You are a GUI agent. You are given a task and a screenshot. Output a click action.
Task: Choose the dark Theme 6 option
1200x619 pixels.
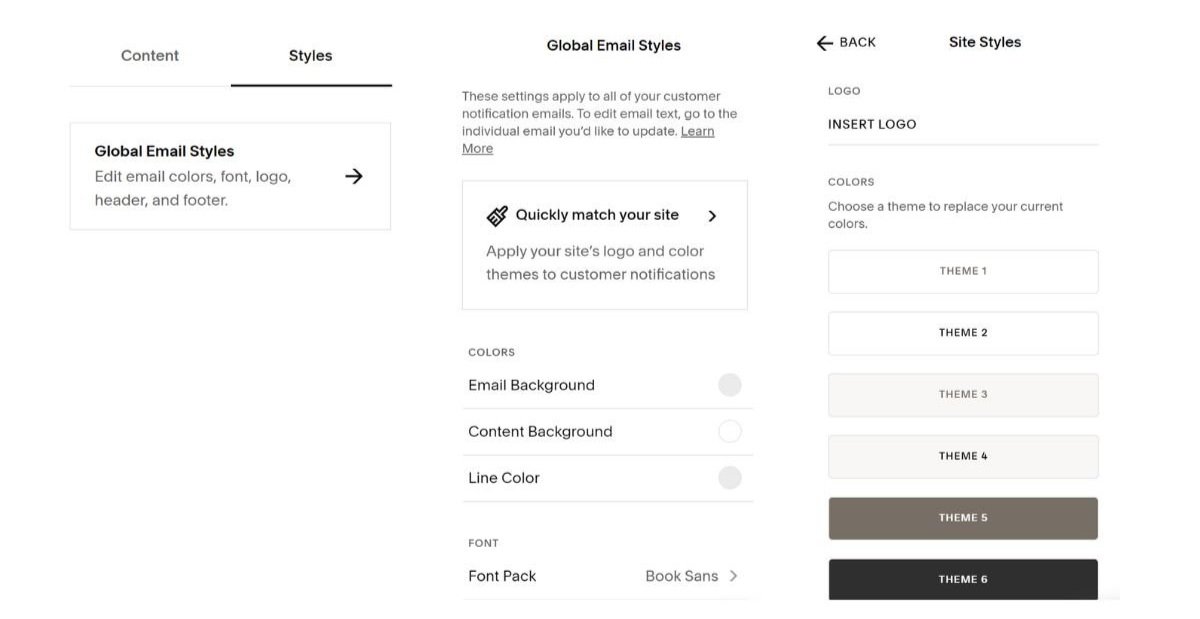point(962,578)
